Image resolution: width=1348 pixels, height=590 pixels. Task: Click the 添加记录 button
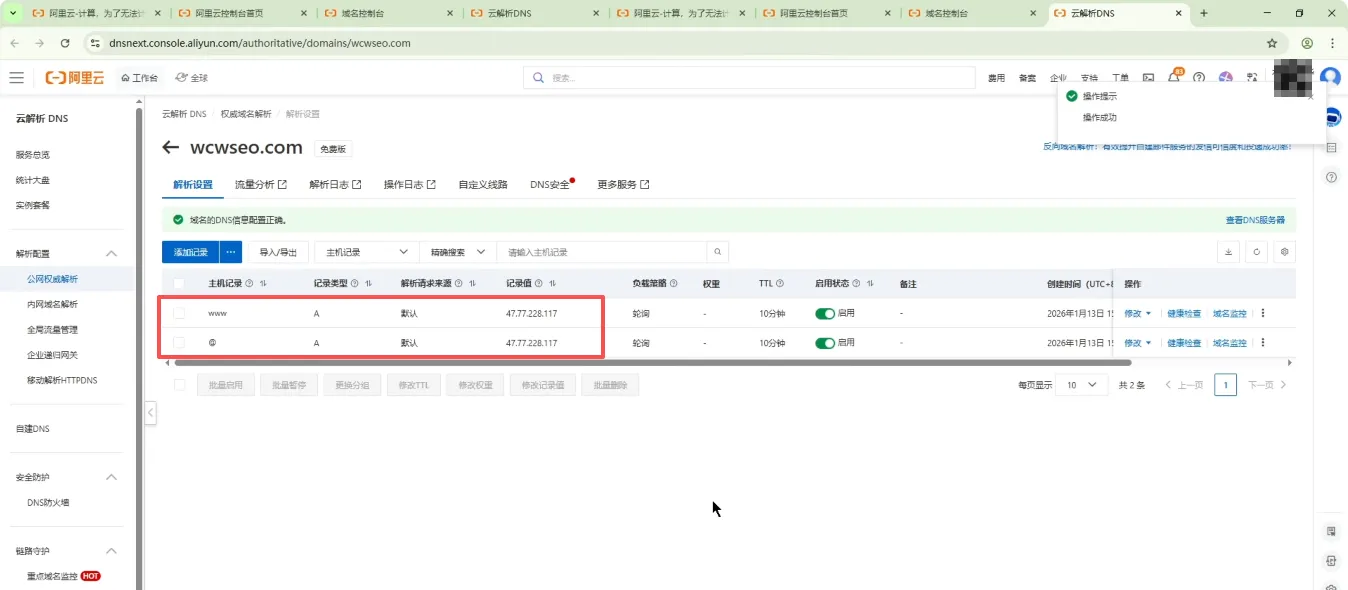pyautogui.click(x=190, y=252)
